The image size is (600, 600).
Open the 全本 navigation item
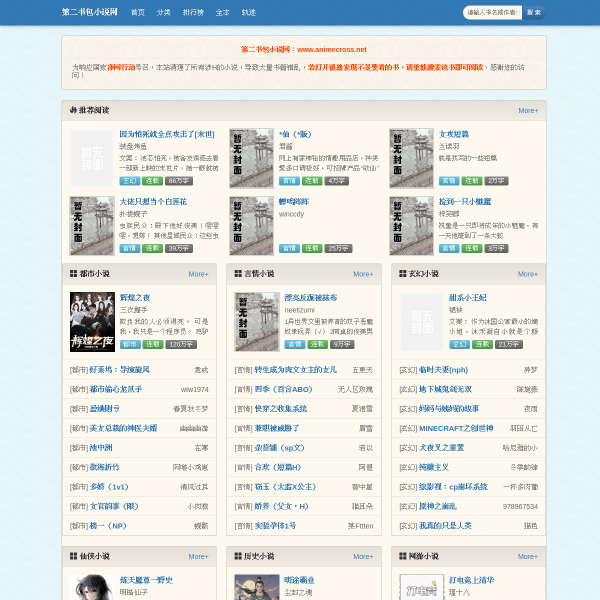(222, 12)
